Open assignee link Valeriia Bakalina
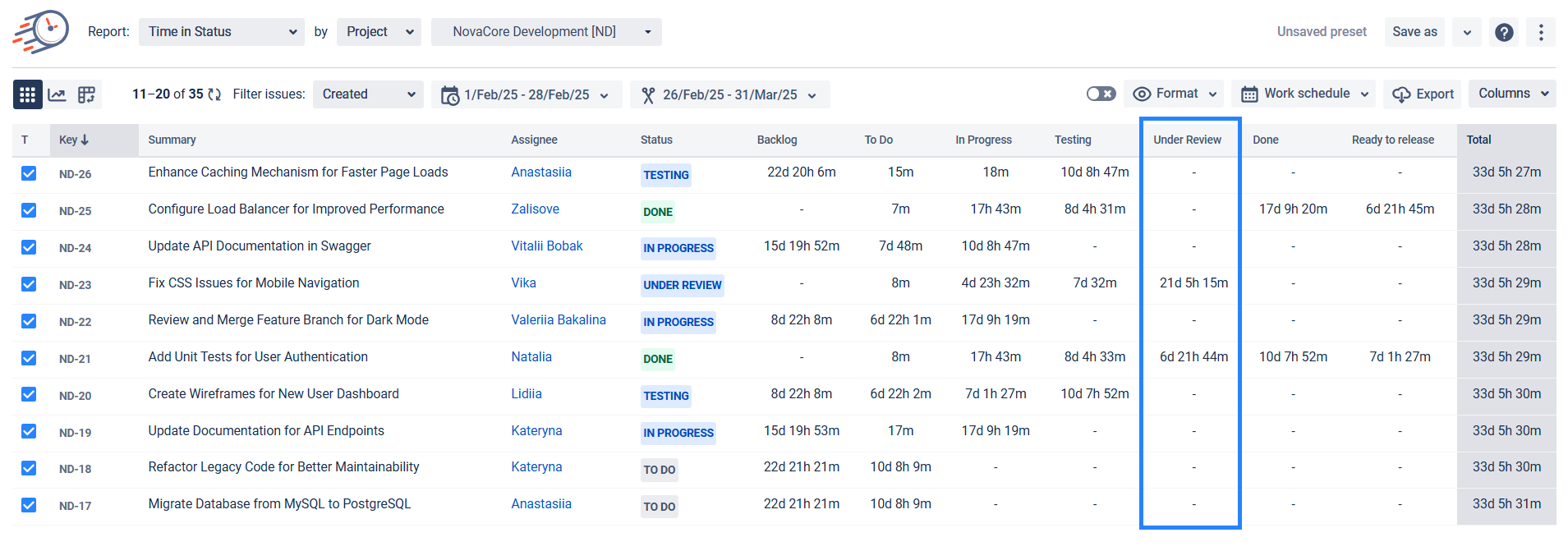This screenshot has width=1568, height=551. (559, 320)
